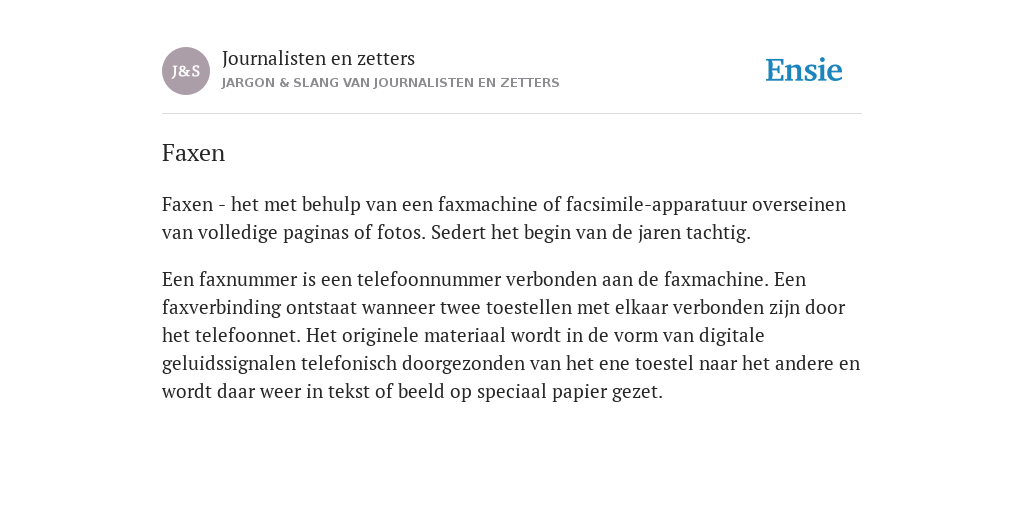
Task: Click the phrase 'volledige paginas of fotos'
Action: point(312,232)
